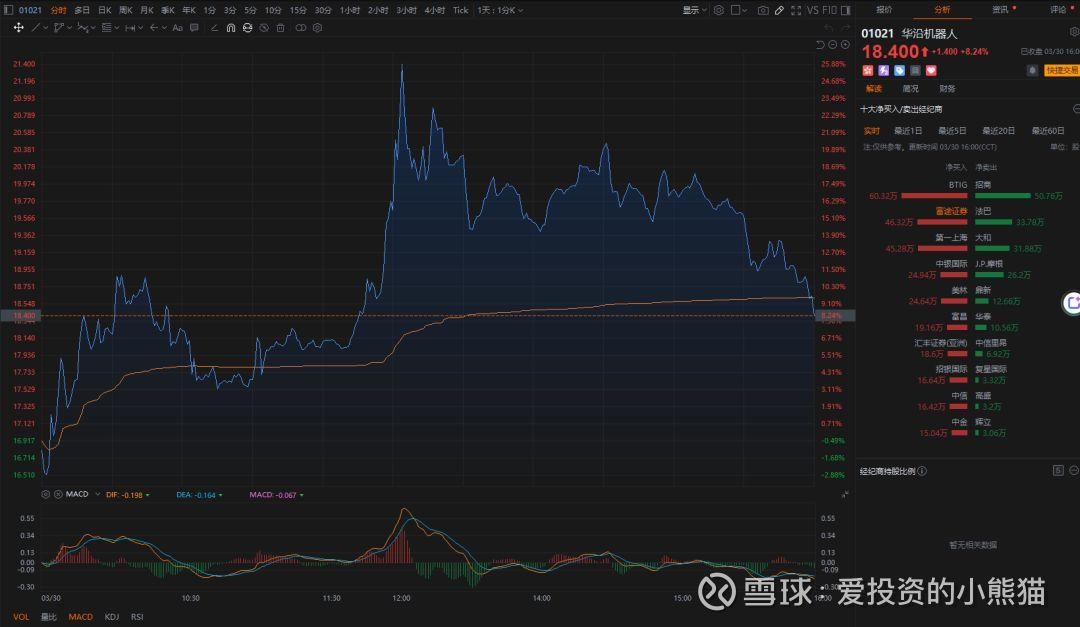Viewport: 1080px width, 627px height.
Task: Switch chart to 周K weekly candles
Action: point(125,10)
